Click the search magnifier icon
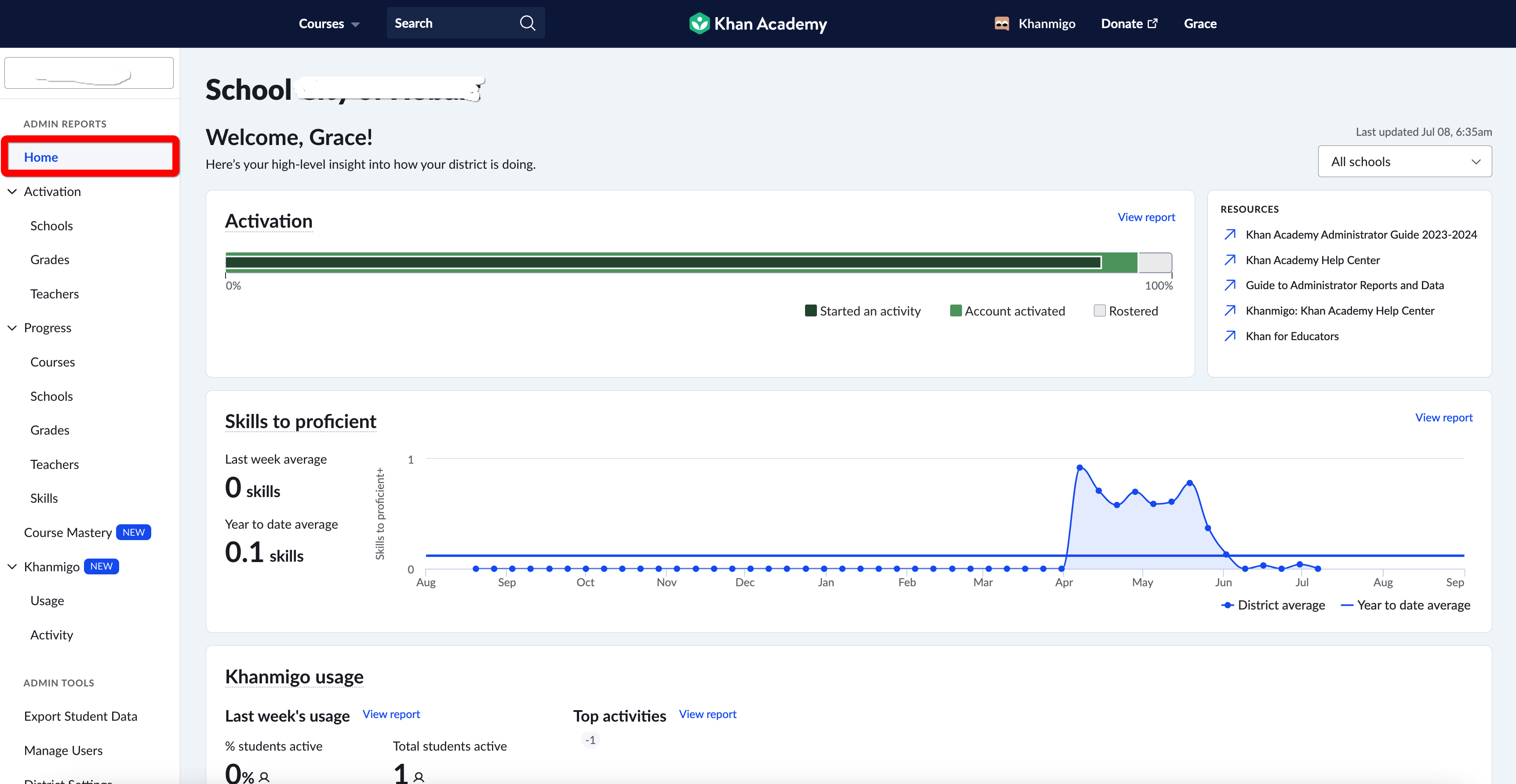The image size is (1516, 784). click(527, 23)
